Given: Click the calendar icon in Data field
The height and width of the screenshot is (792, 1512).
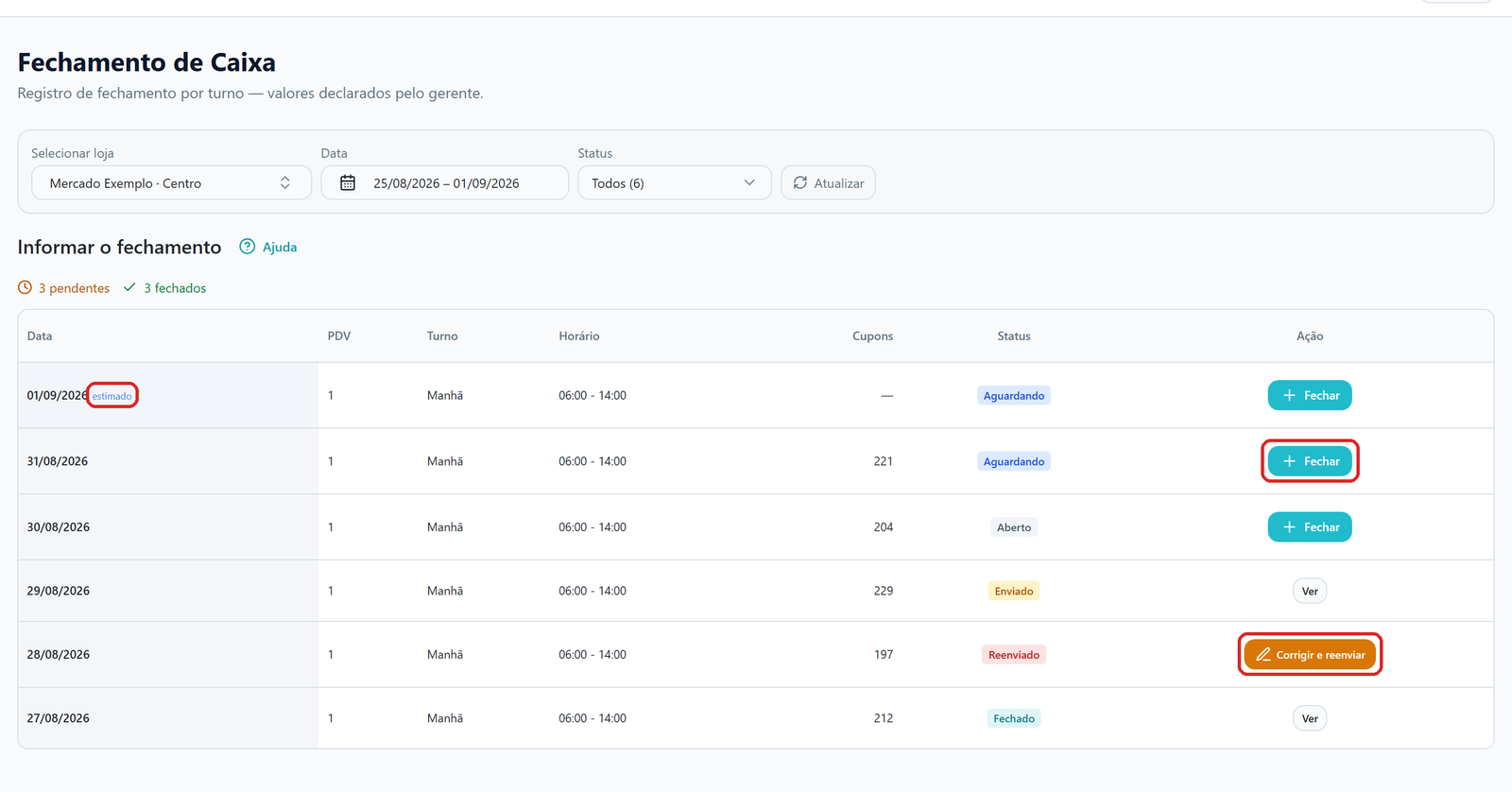Looking at the screenshot, I should coord(348,182).
